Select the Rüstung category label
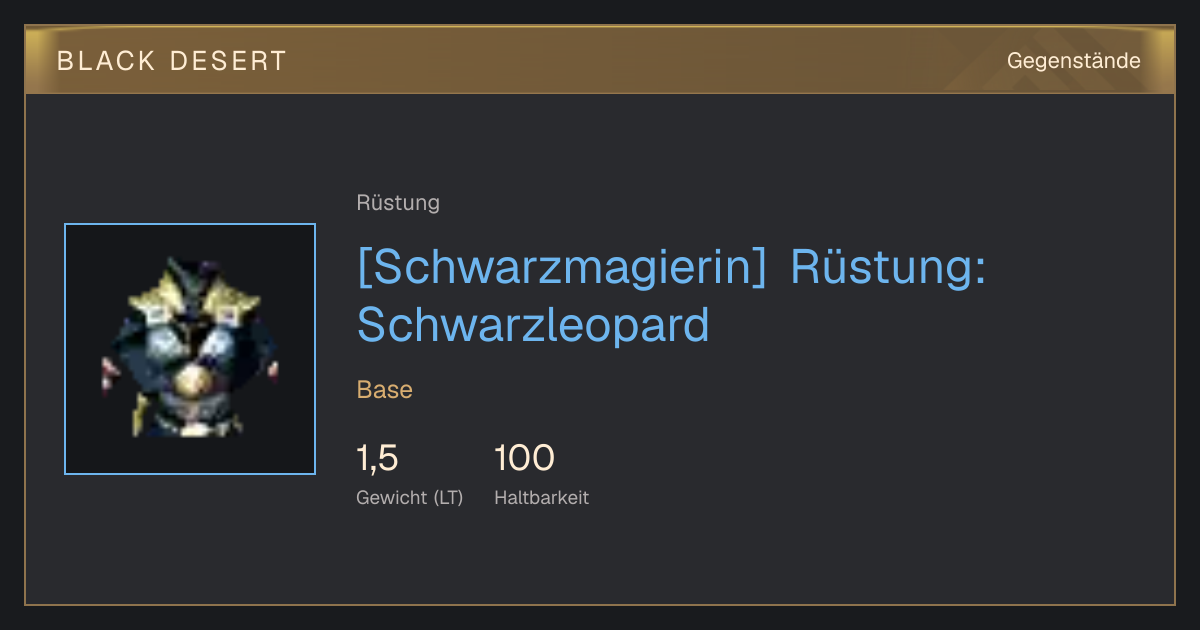The height and width of the screenshot is (630, 1200). 398,203
